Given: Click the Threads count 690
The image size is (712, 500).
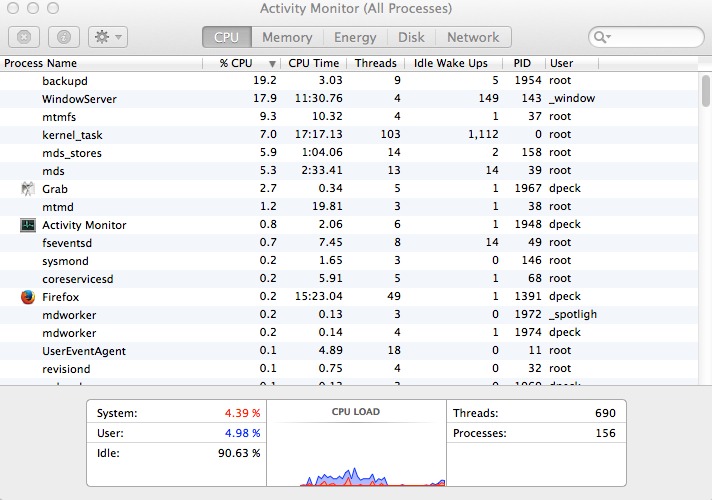Looking at the screenshot, I should [605, 413].
